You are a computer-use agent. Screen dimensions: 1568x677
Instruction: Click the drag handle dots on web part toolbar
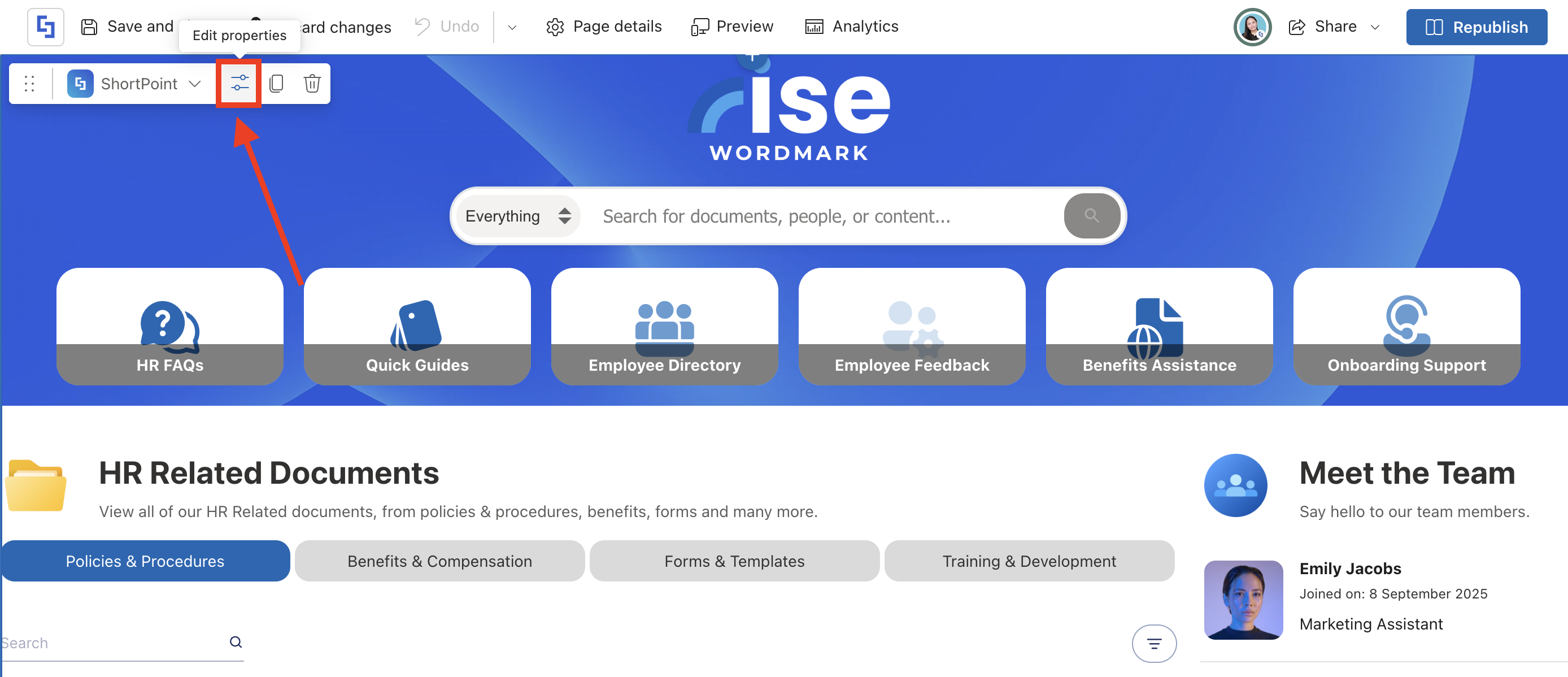[29, 84]
